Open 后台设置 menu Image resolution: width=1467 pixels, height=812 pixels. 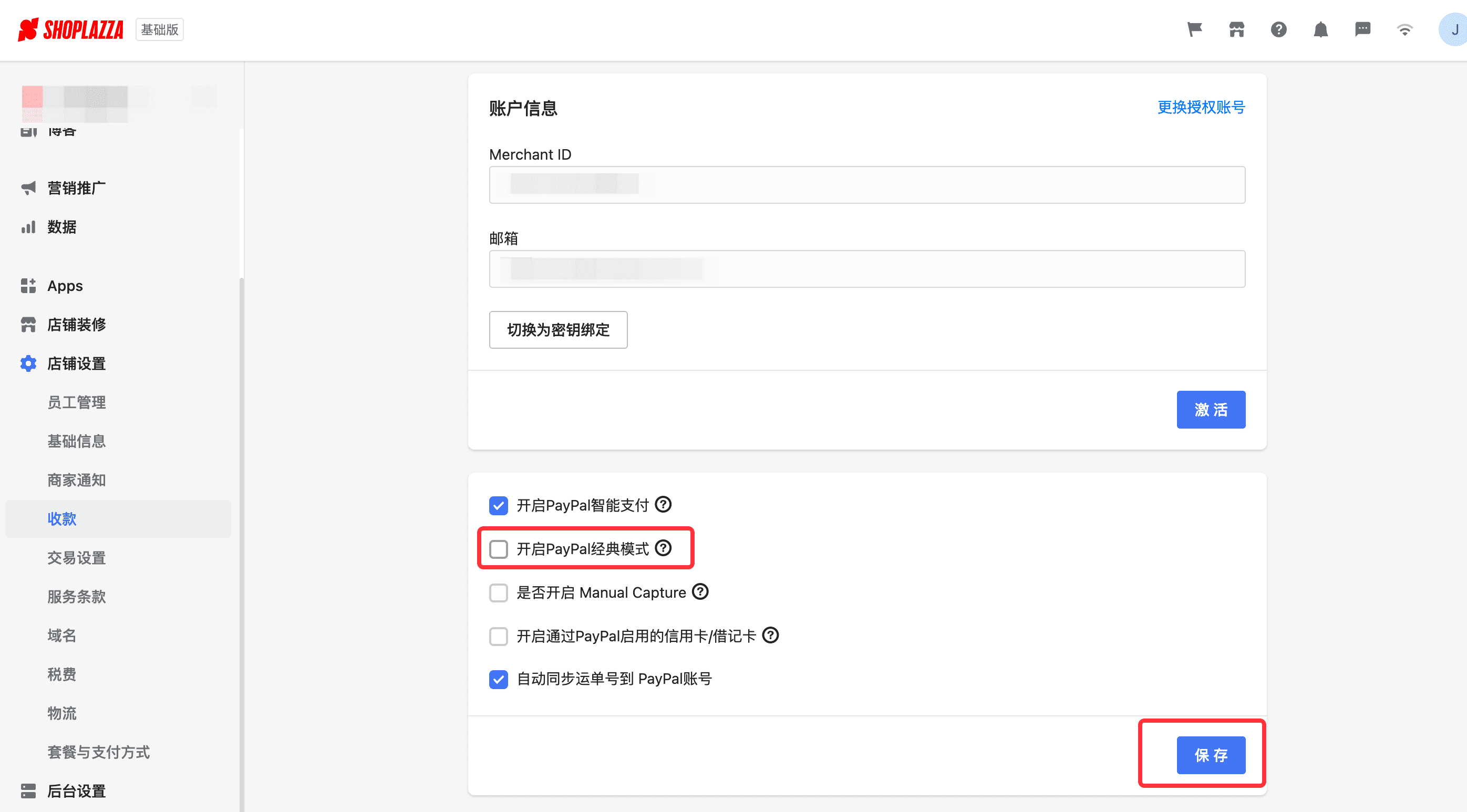(x=76, y=791)
